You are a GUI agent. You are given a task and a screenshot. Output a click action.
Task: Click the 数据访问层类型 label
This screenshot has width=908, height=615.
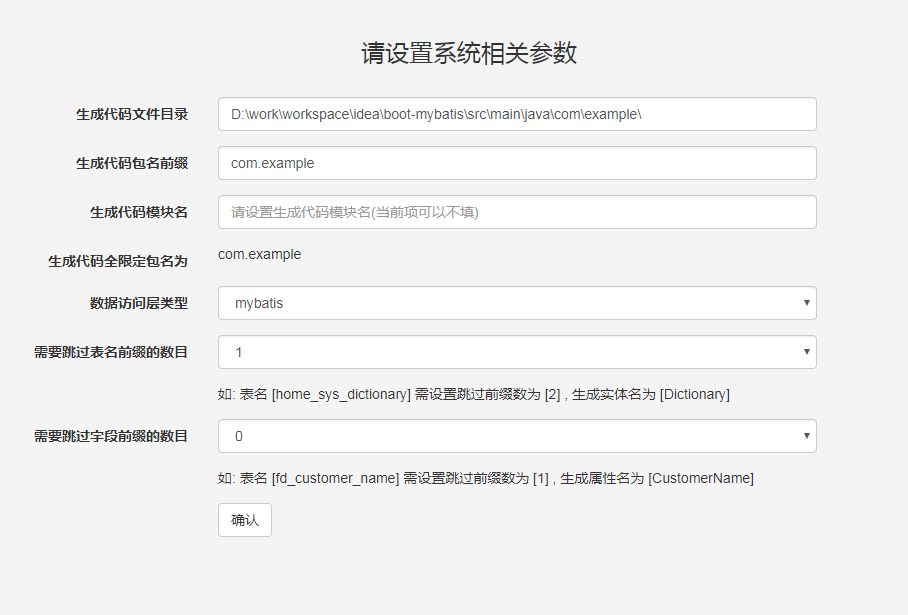pos(139,303)
